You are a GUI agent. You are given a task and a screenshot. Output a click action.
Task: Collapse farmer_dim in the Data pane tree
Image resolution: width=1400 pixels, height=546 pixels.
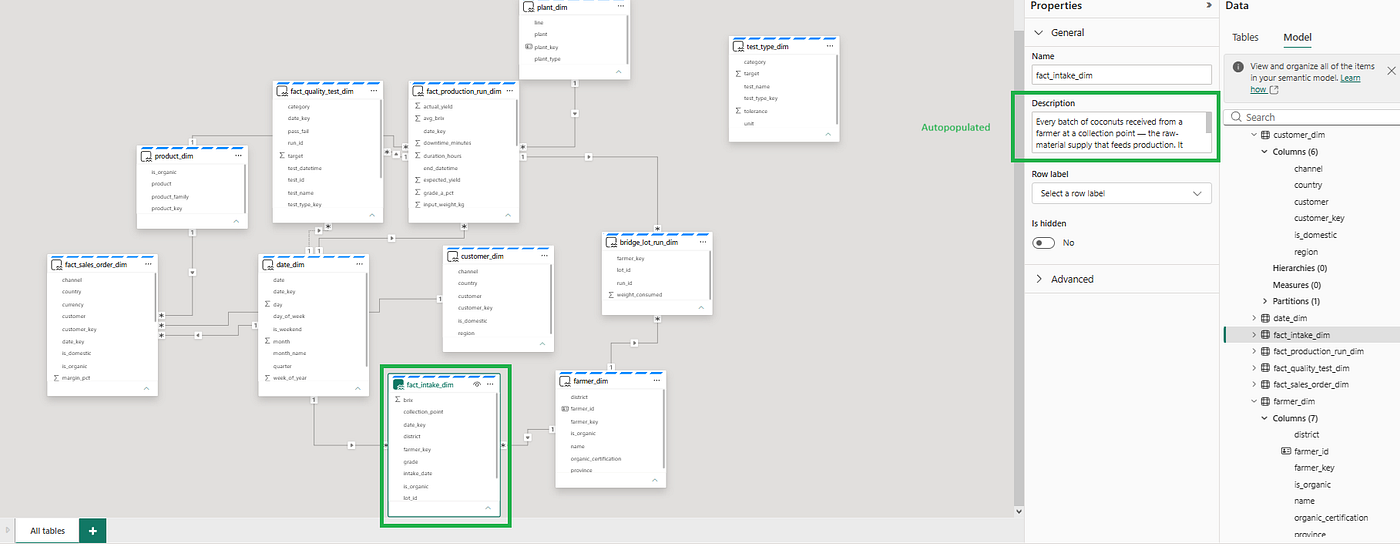click(x=1254, y=401)
